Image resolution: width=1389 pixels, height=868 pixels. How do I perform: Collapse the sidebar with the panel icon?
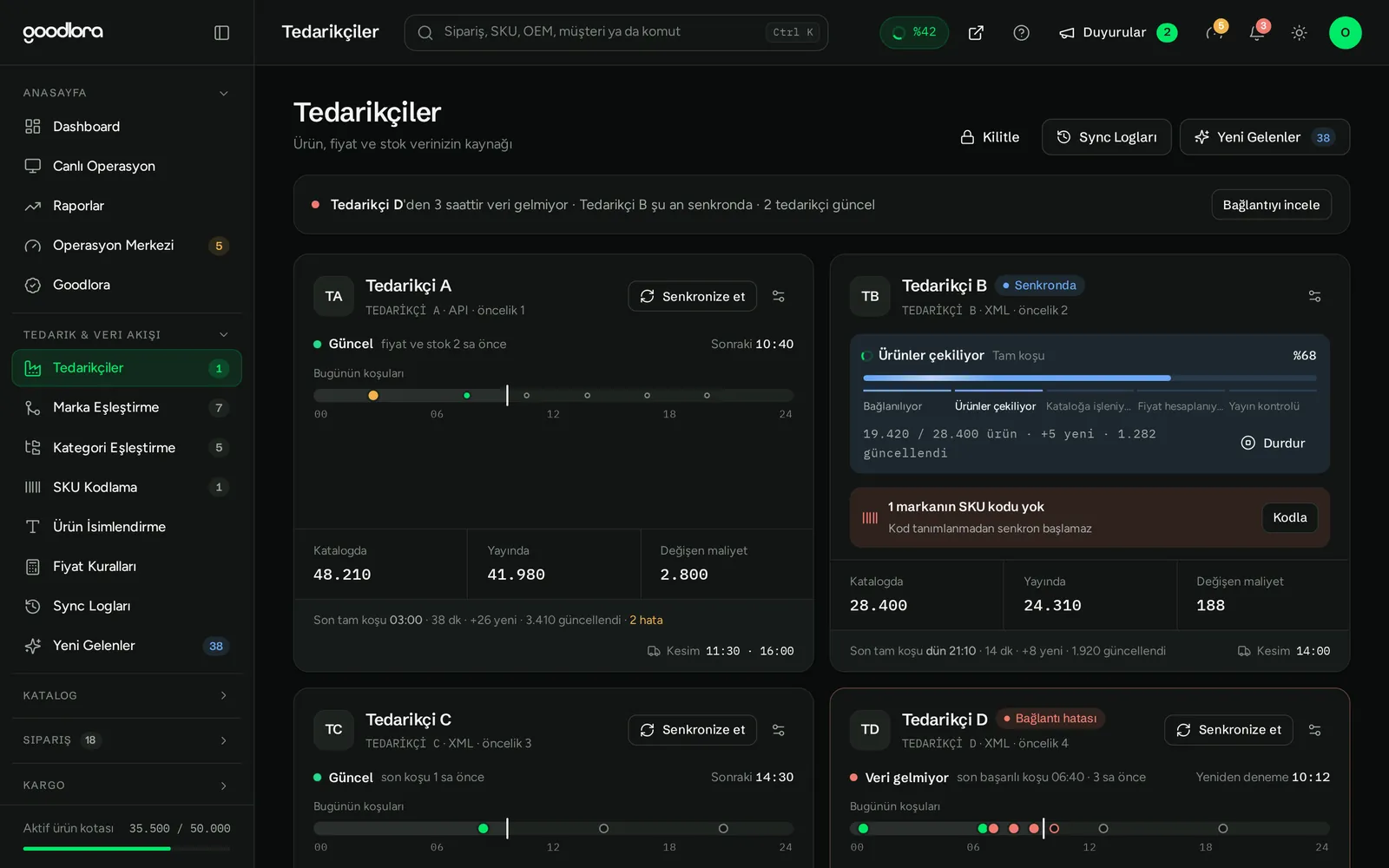(221, 32)
